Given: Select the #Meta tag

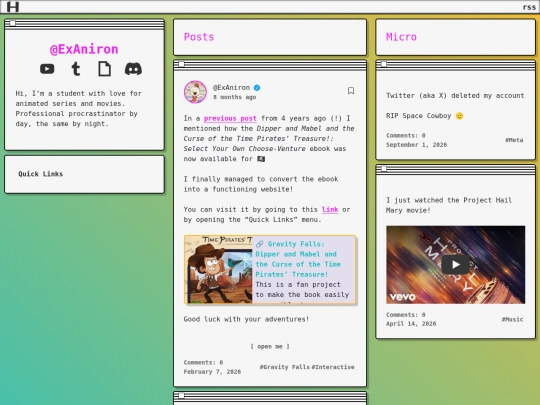Looking at the screenshot, I should coord(514,140).
